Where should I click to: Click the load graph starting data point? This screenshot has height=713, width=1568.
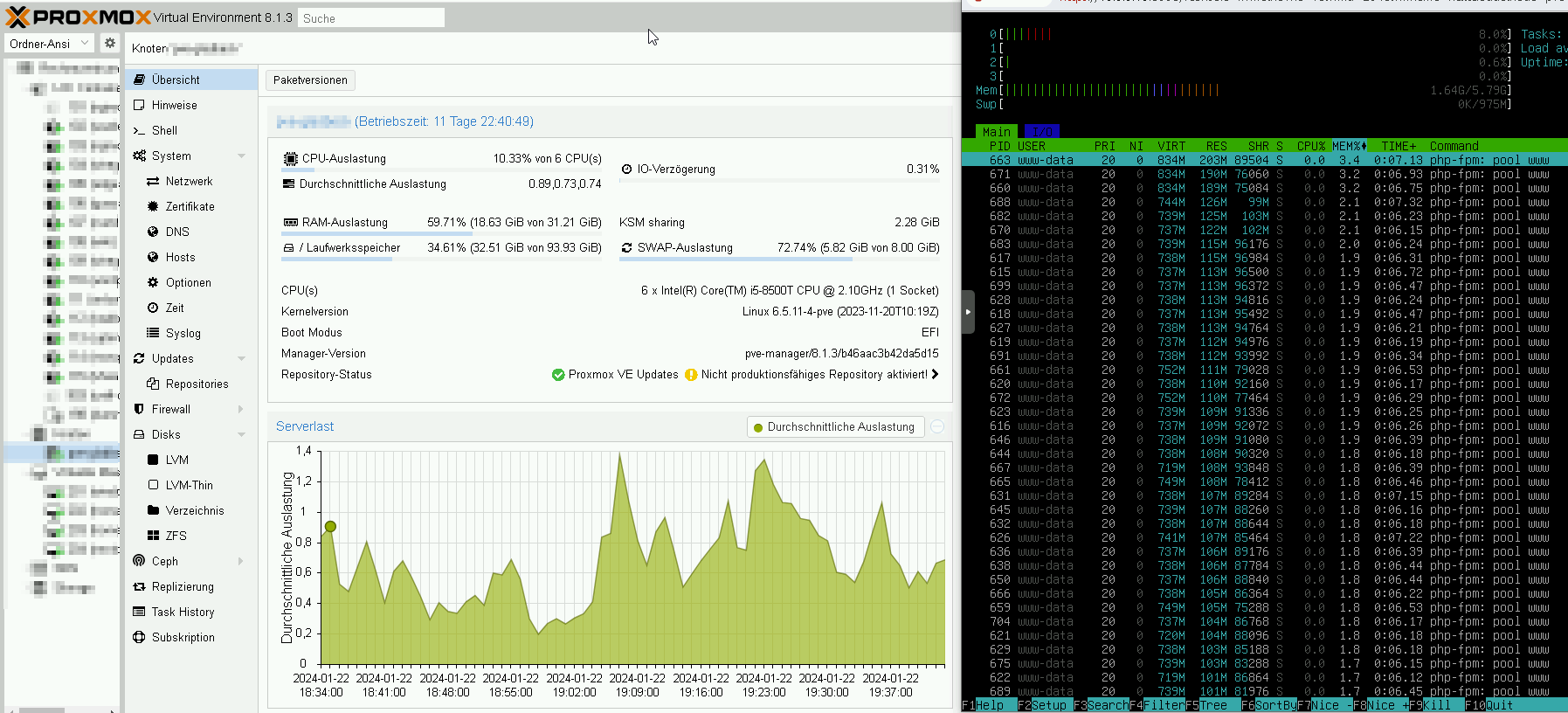330,526
